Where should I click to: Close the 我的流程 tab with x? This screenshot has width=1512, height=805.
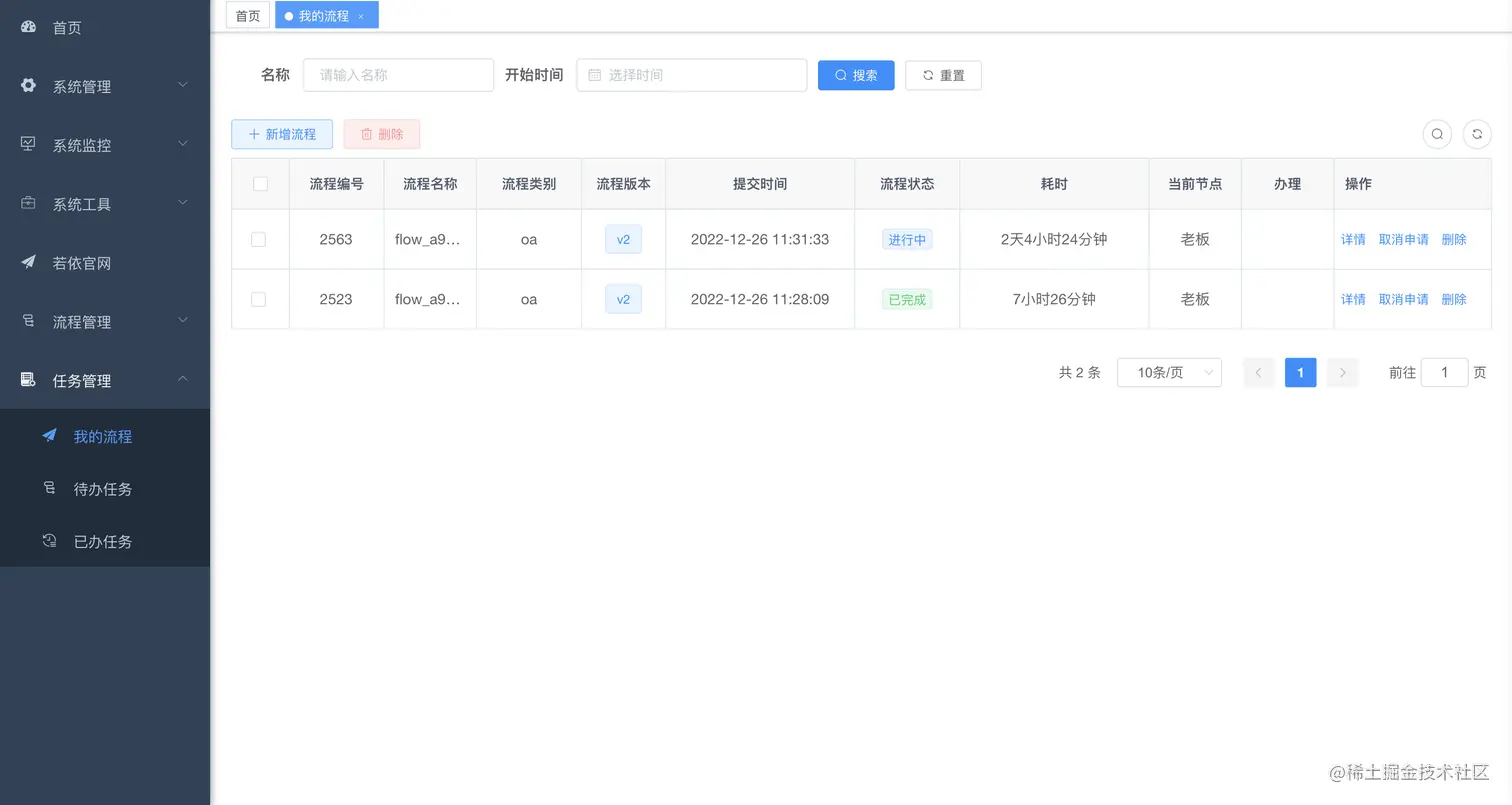[361, 16]
